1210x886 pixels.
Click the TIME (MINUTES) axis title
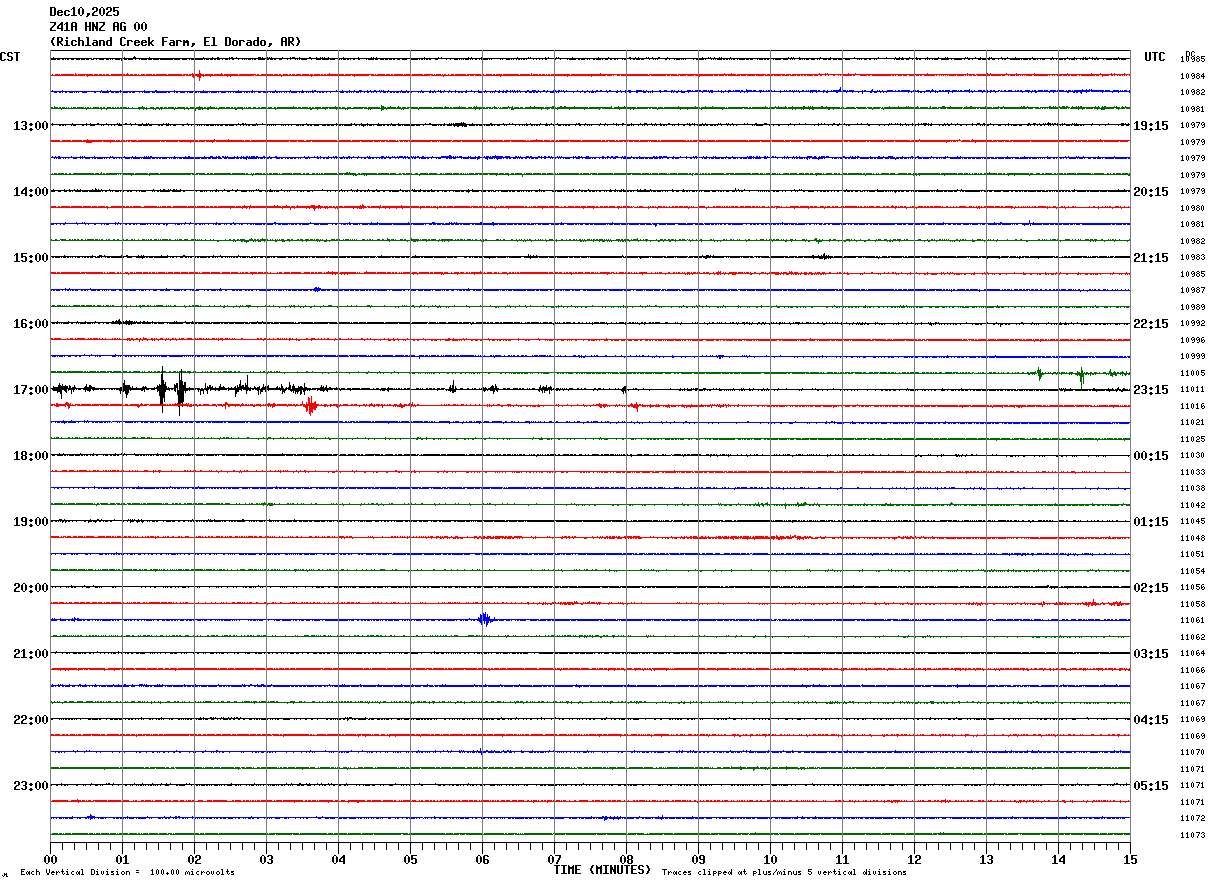pyautogui.click(x=602, y=870)
